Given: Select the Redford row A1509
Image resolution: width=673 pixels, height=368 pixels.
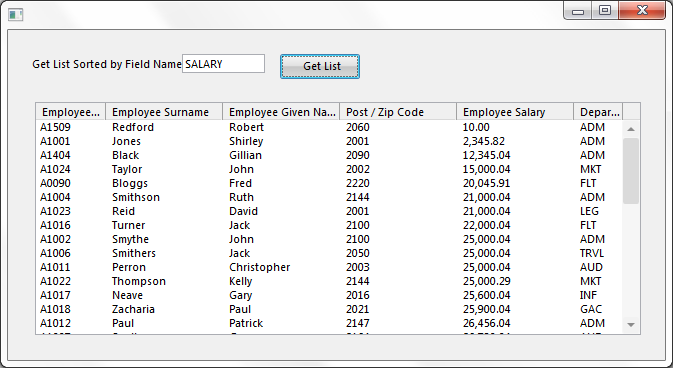Looking at the screenshot, I should point(329,127).
